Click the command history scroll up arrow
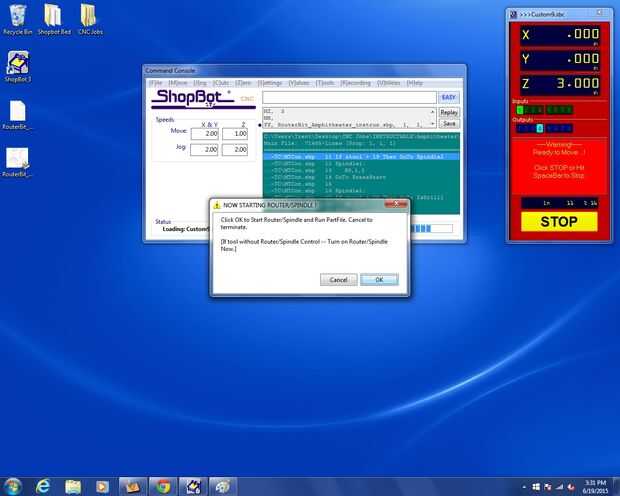620x496 pixels. click(x=432, y=112)
